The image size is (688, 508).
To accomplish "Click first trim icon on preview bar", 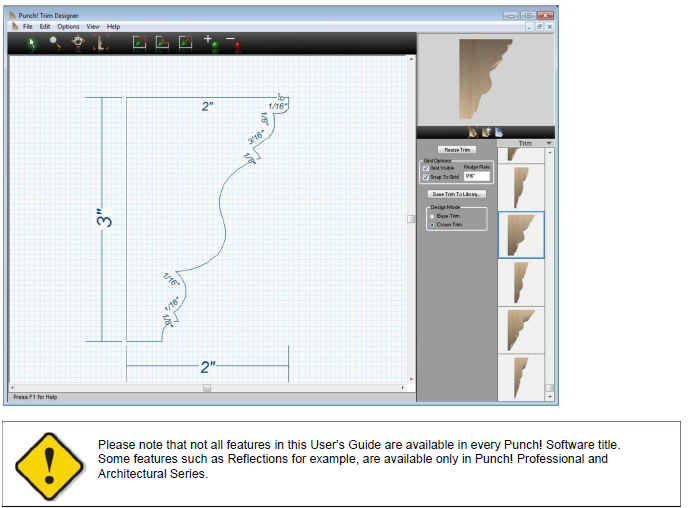I will [x=473, y=132].
